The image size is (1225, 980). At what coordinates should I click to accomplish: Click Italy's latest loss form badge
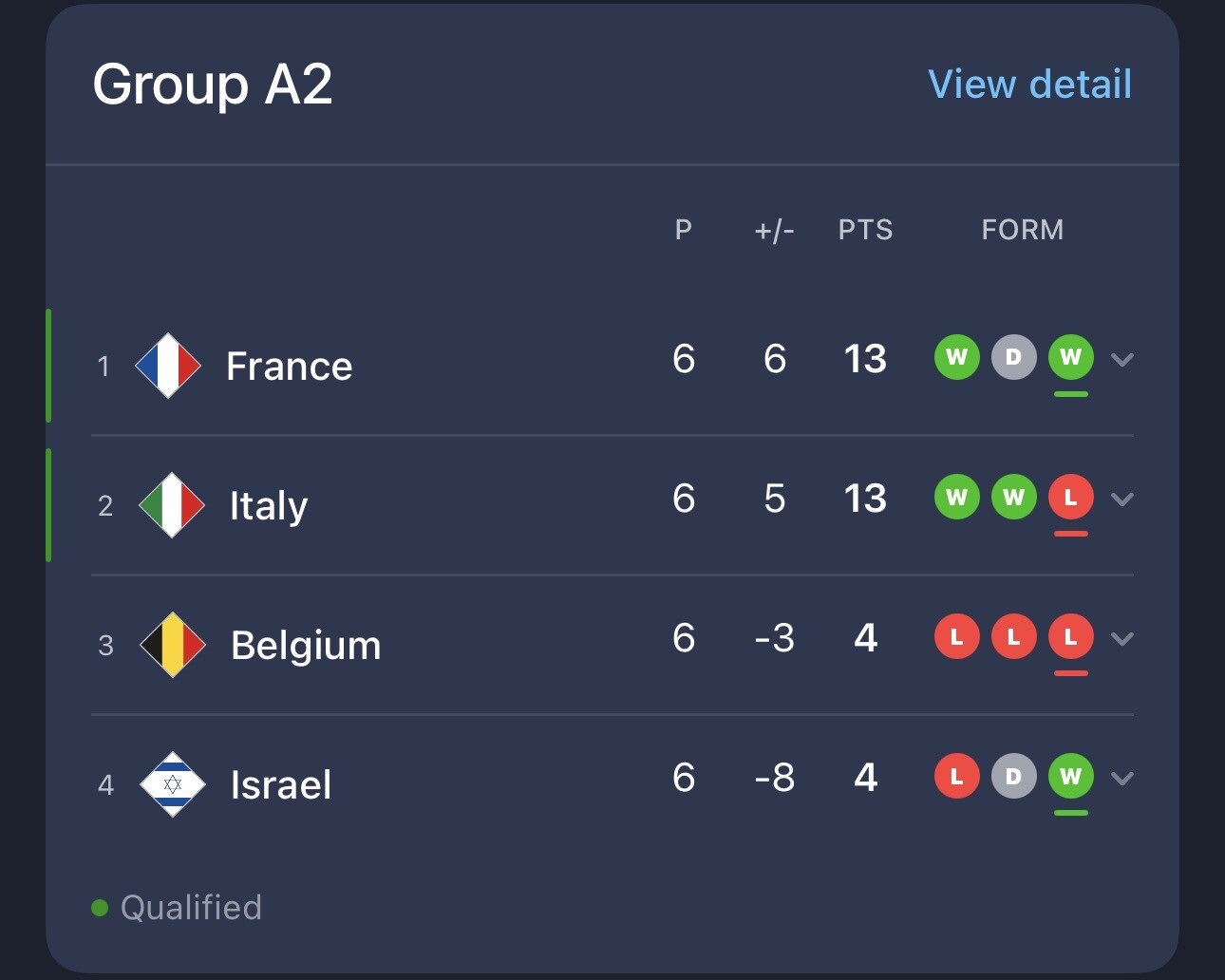[x=1070, y=497]
